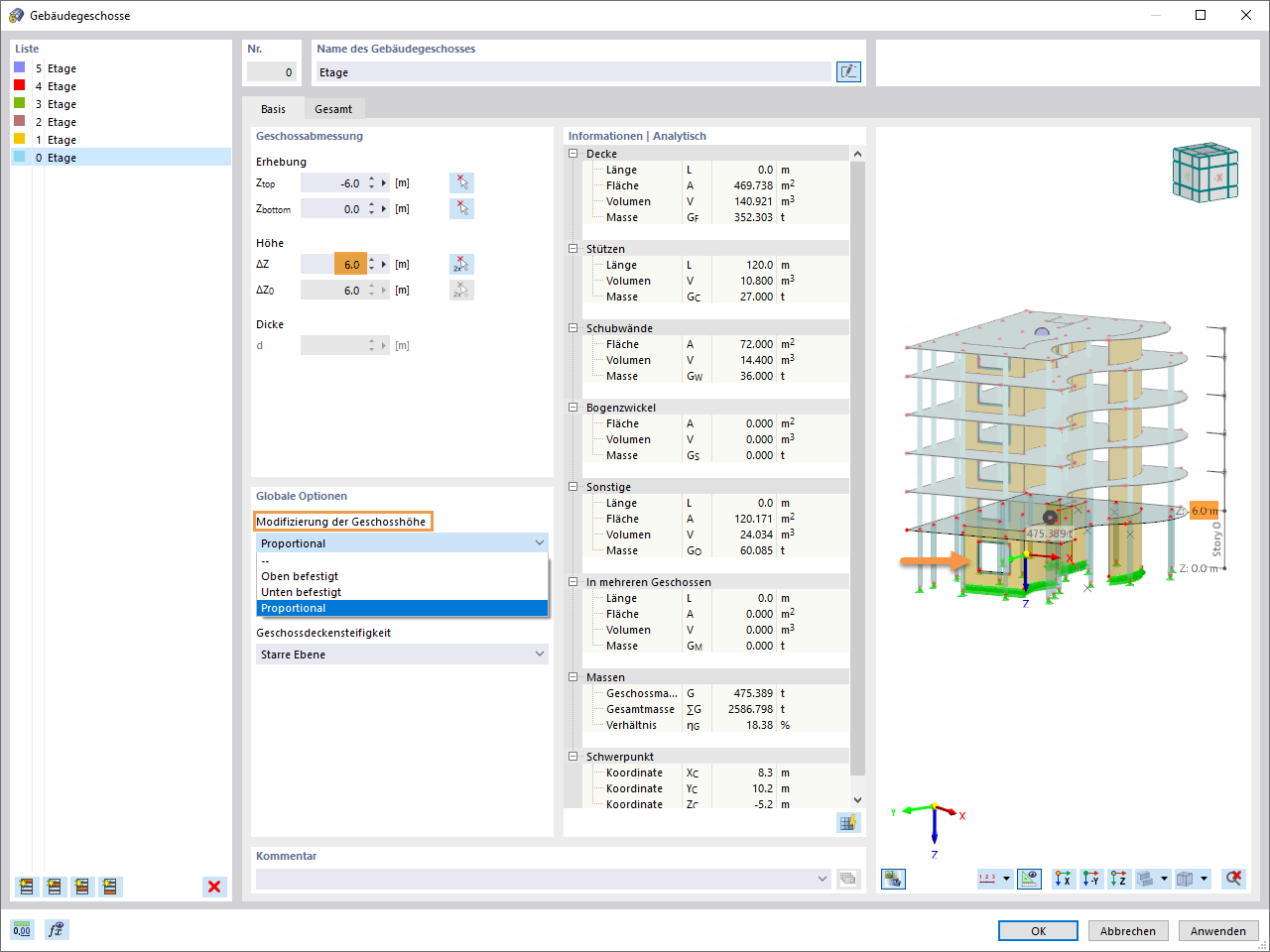Viewport: 1270px width, 952px height.
Task: Open the Kommentar dropdown list
Action: pyautogui.click(x=823, y=879)
